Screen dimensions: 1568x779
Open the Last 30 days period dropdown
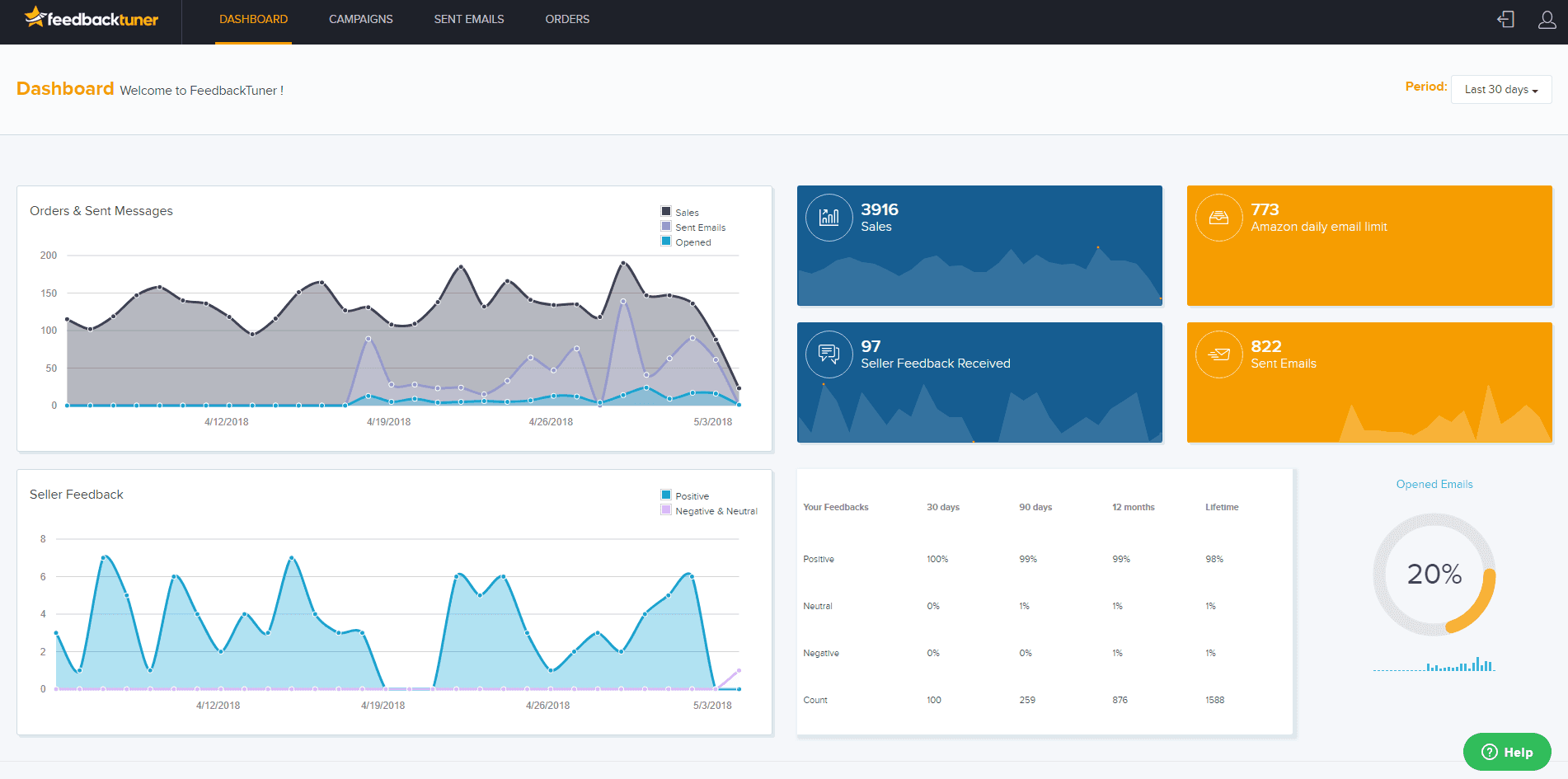tap(1500, 90)
